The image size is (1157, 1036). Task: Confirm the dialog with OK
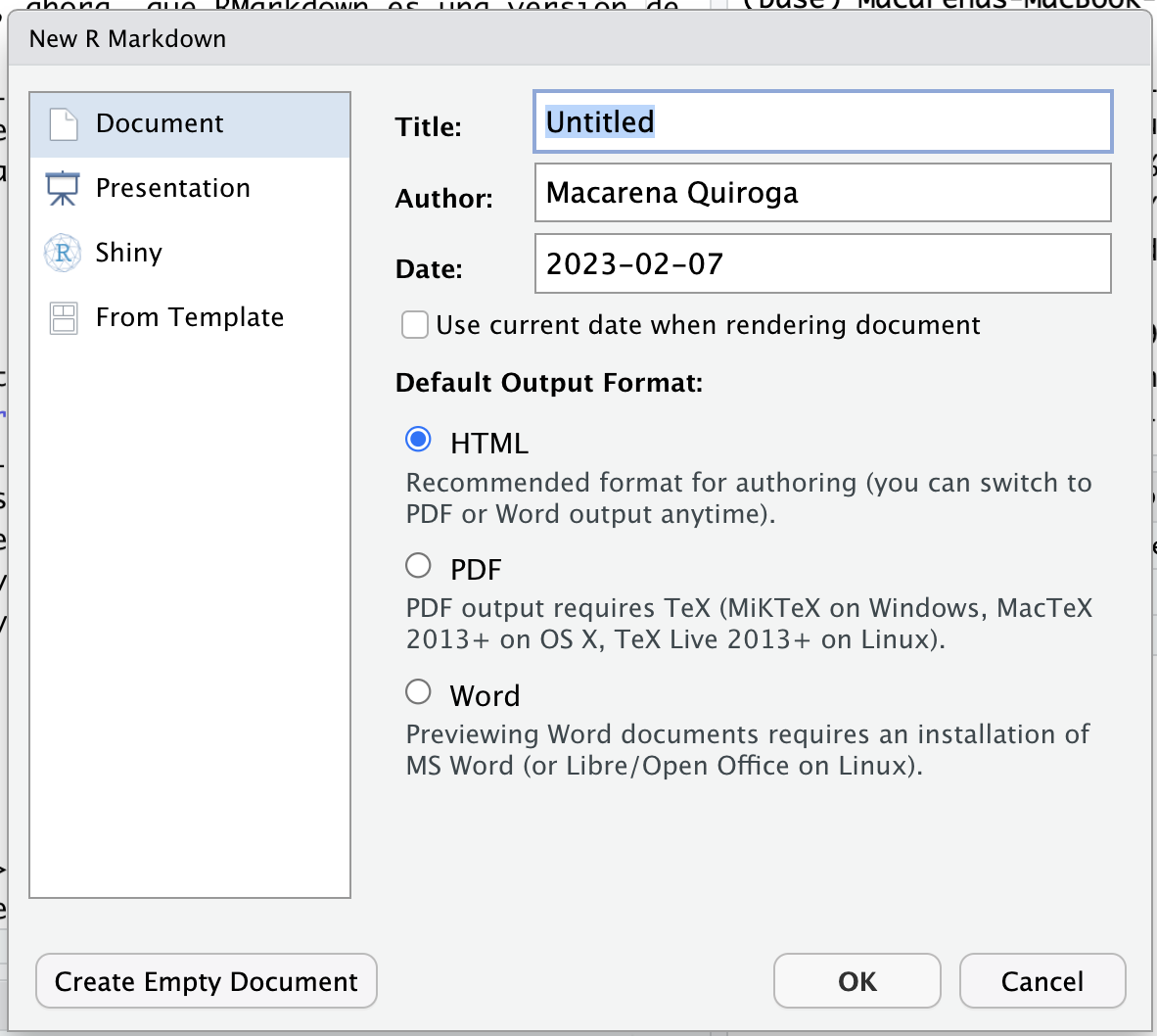pyautogui.click(x=856, y=981)
